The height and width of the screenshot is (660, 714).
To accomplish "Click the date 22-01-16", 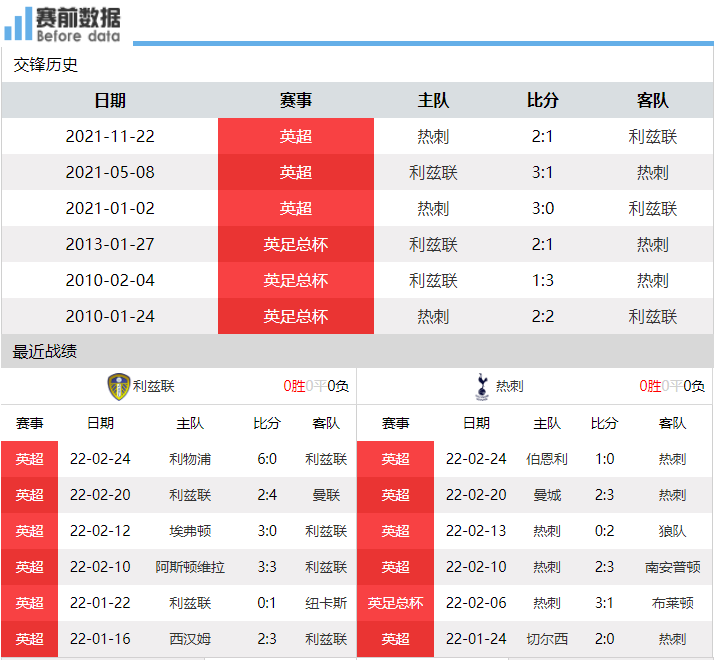I will point(100,639).
